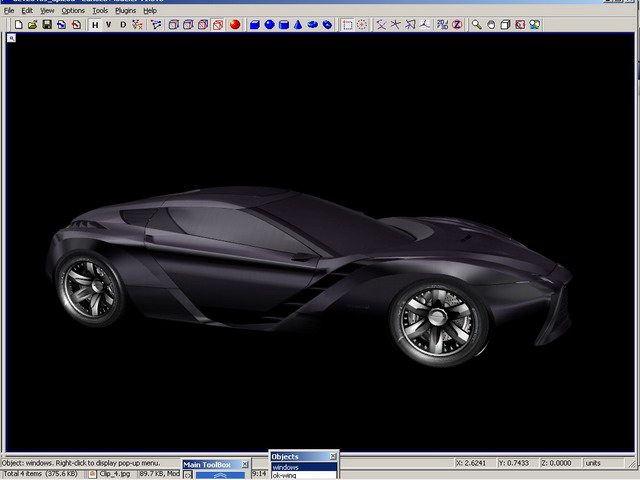Image resolution: width=640 pixels, height=480 pixels.
Task: Create a blue sphere primitive
Action: coord(269,24)
